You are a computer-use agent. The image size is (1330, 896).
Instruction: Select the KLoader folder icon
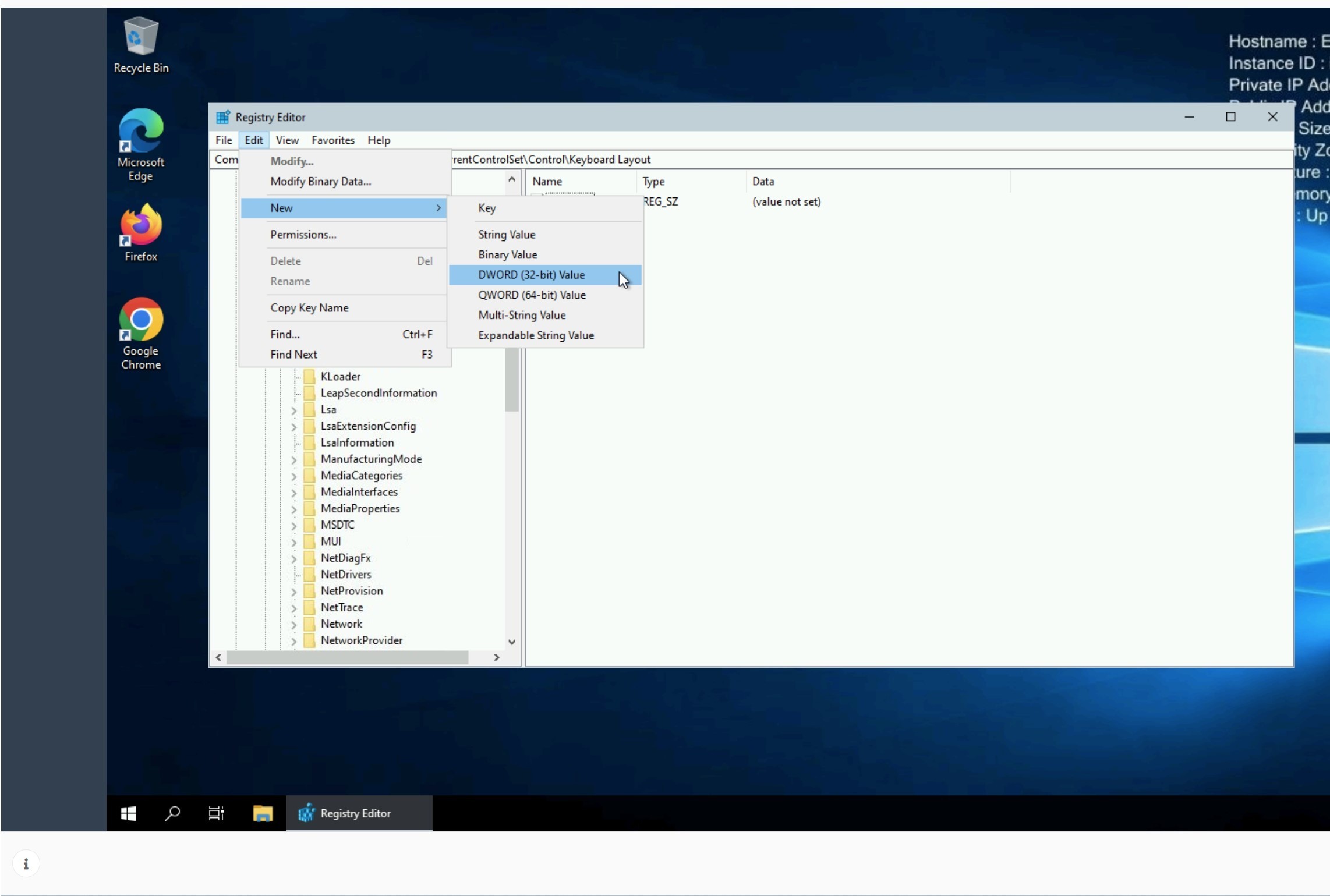310,377
